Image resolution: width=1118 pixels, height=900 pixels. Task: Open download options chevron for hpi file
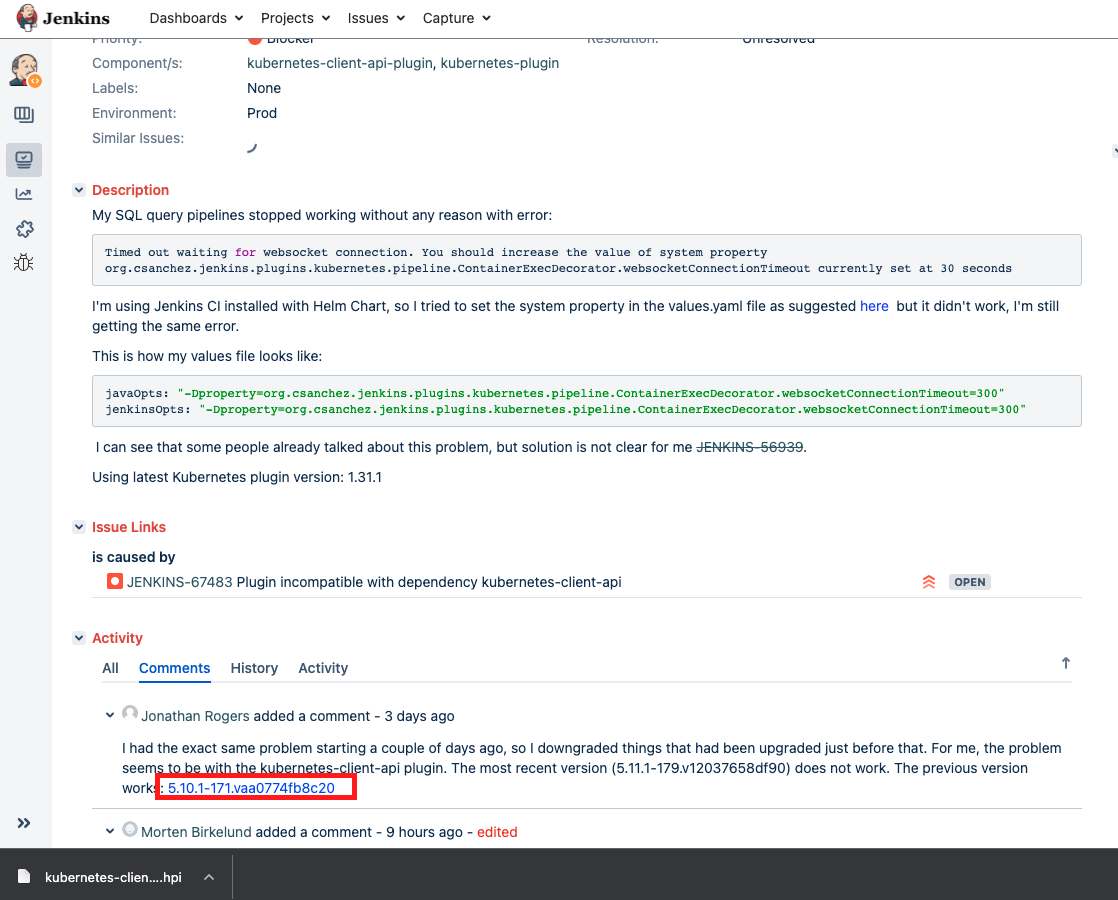pos(209,877)
